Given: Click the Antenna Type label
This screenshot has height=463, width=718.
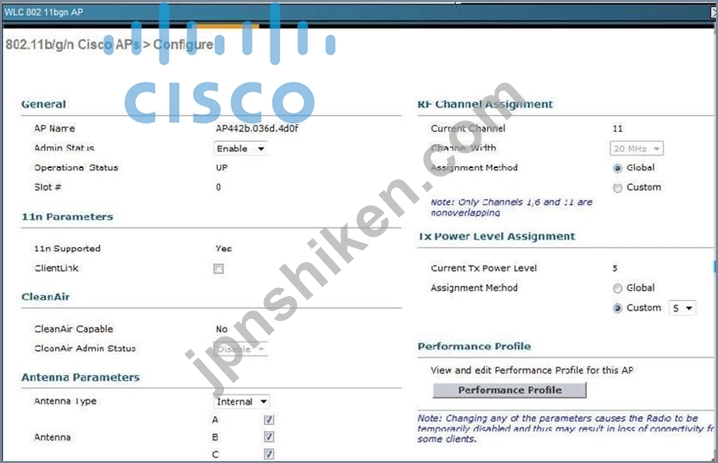Looking at the screenshot, I should tap(65, 401).
